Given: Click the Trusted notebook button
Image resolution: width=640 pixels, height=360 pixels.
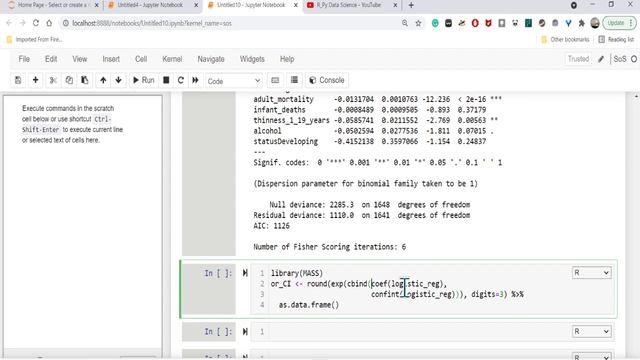Looking at the screenshot, I should pos(578,59).
